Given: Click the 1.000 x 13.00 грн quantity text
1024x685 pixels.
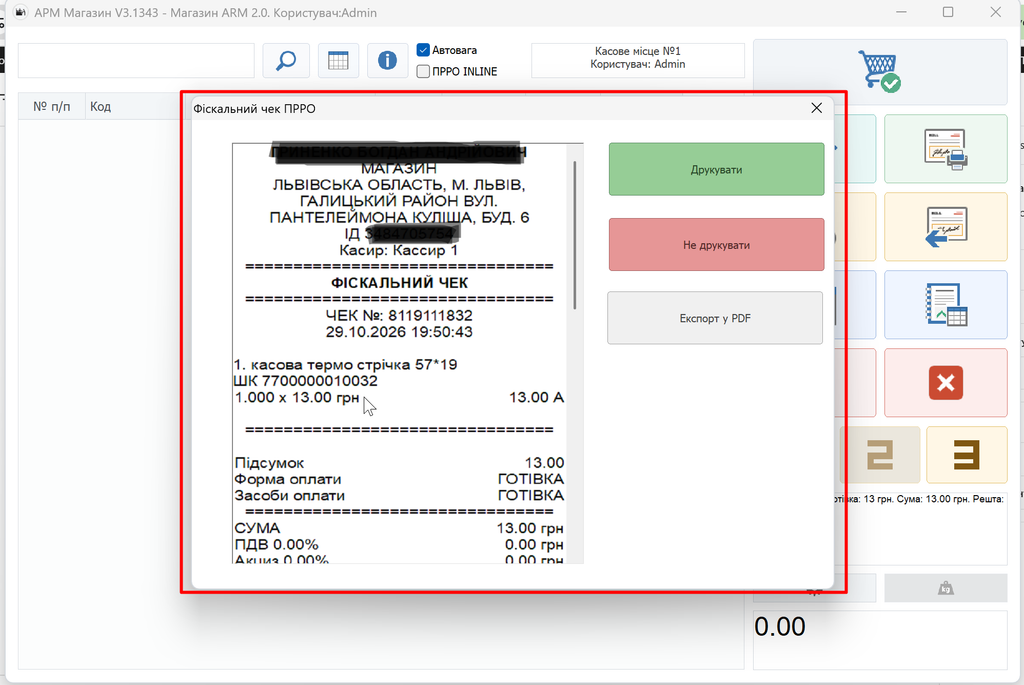Looking at the screenshot, I should pyautogui.click(x=296, y=398).
